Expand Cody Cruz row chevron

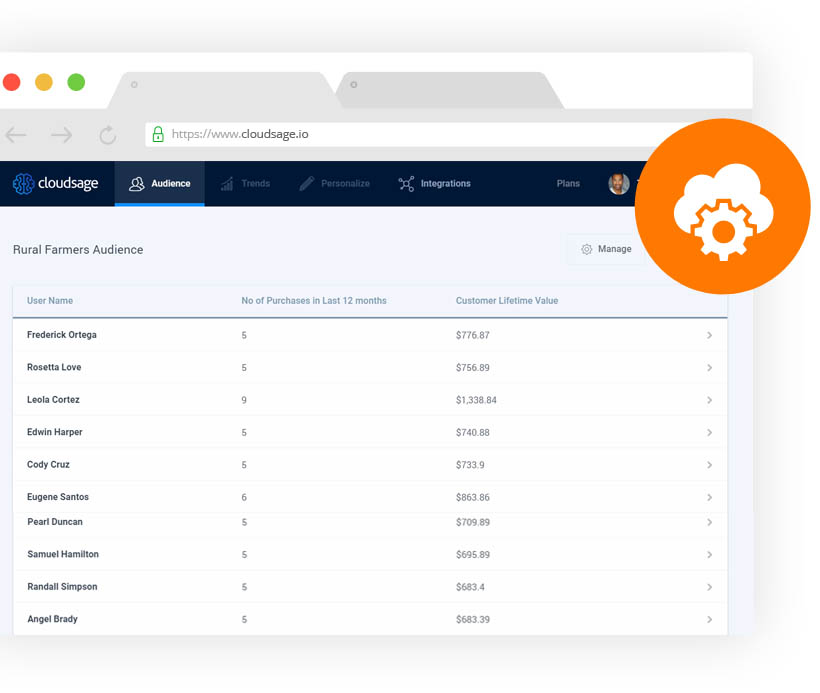coord(709,465)
